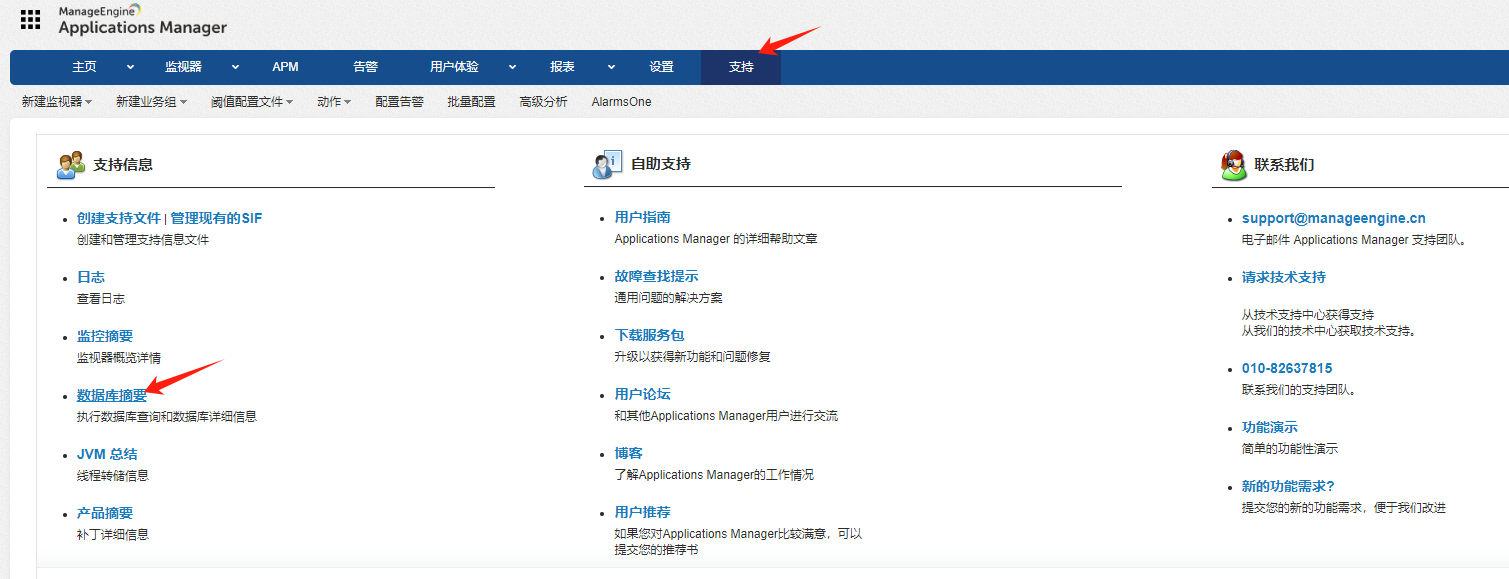Select the 支持 tab
Viewport: 1509px width, 579px height.
click(x=741, y=67)
